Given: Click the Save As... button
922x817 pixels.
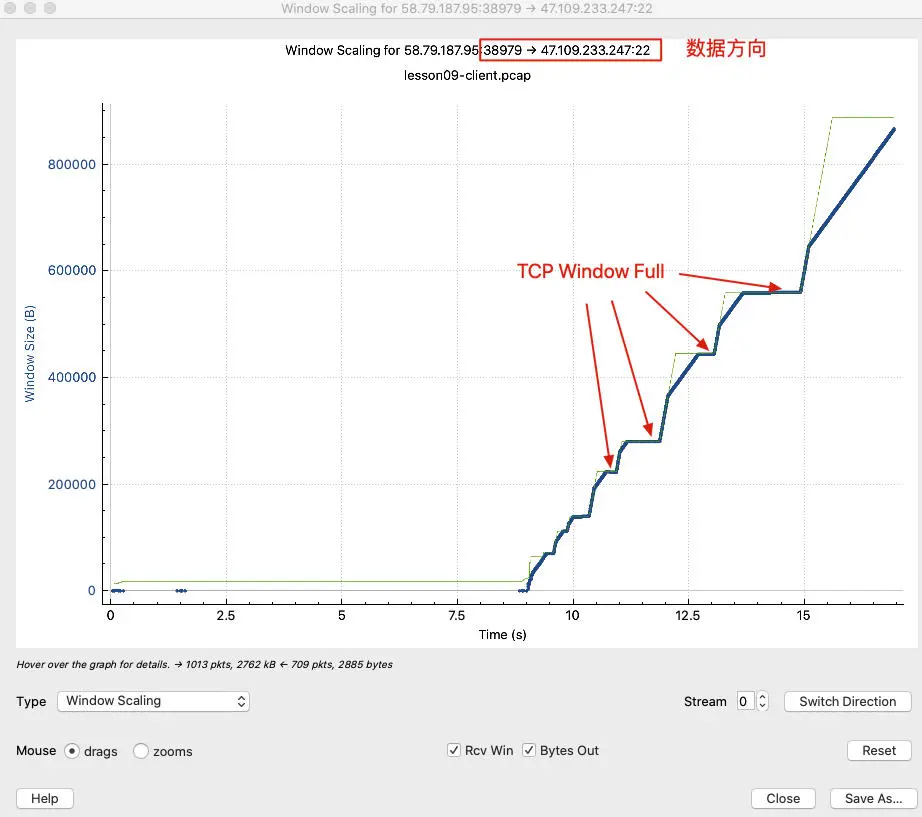Looking at the screenshot, I should [x=873, y=798].
